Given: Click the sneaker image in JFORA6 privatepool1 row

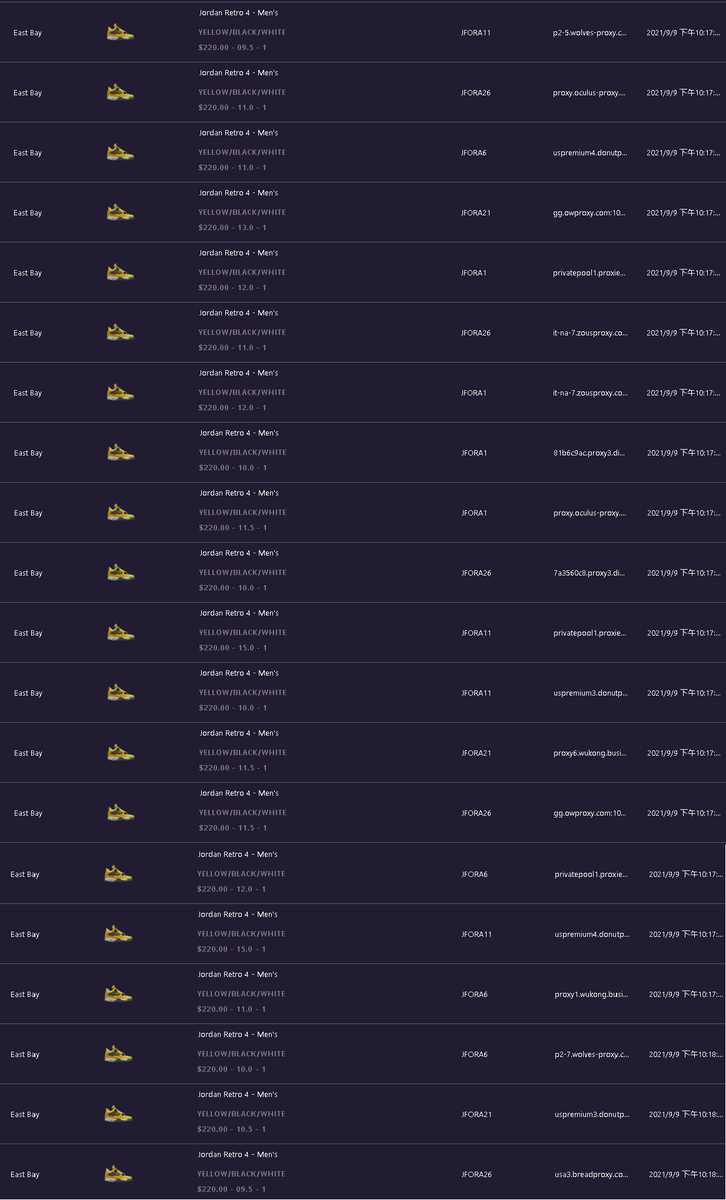Looking at the screenshot, I should 118,874.
